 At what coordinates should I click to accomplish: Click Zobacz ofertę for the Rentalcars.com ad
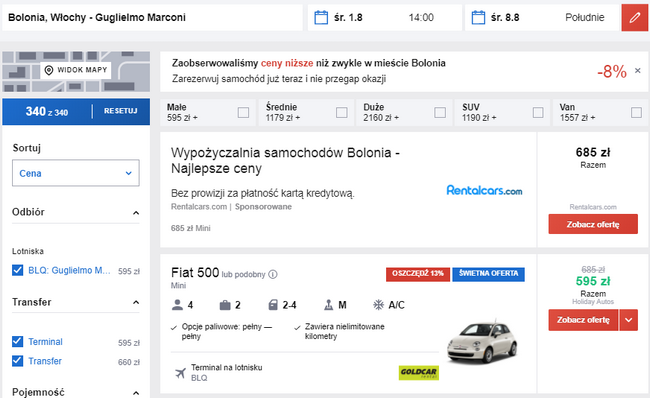point(593,224)
